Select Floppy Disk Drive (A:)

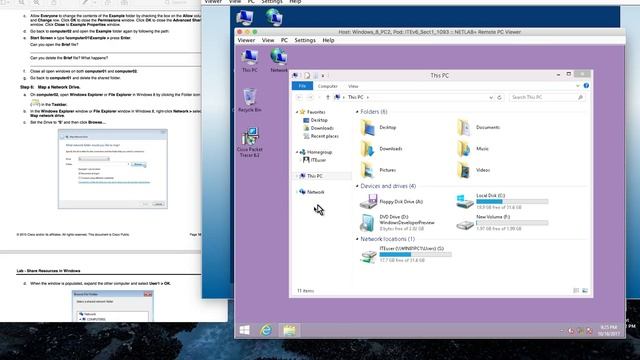click(x=391, y=202)
